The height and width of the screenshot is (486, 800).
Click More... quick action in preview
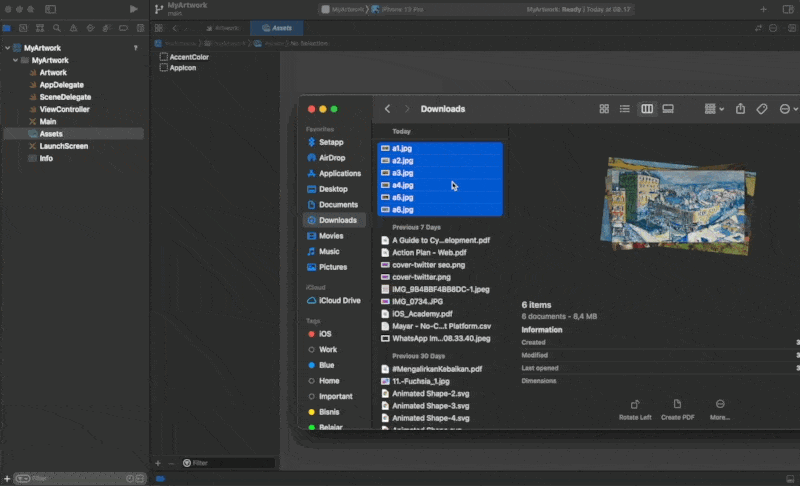720,410
